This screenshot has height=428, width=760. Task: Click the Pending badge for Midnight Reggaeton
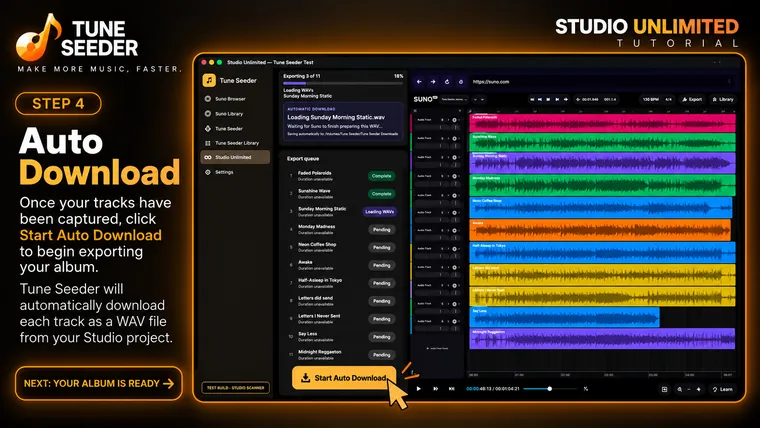click(x=381, y=355)
